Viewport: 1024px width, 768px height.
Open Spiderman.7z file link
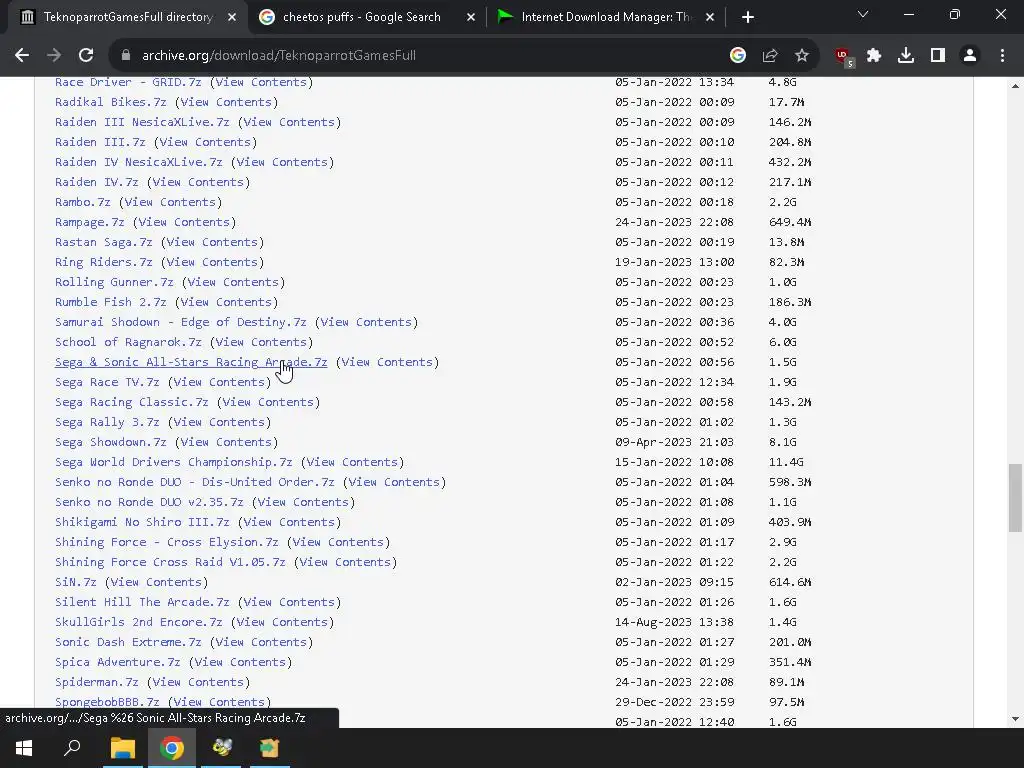[97, 682]
